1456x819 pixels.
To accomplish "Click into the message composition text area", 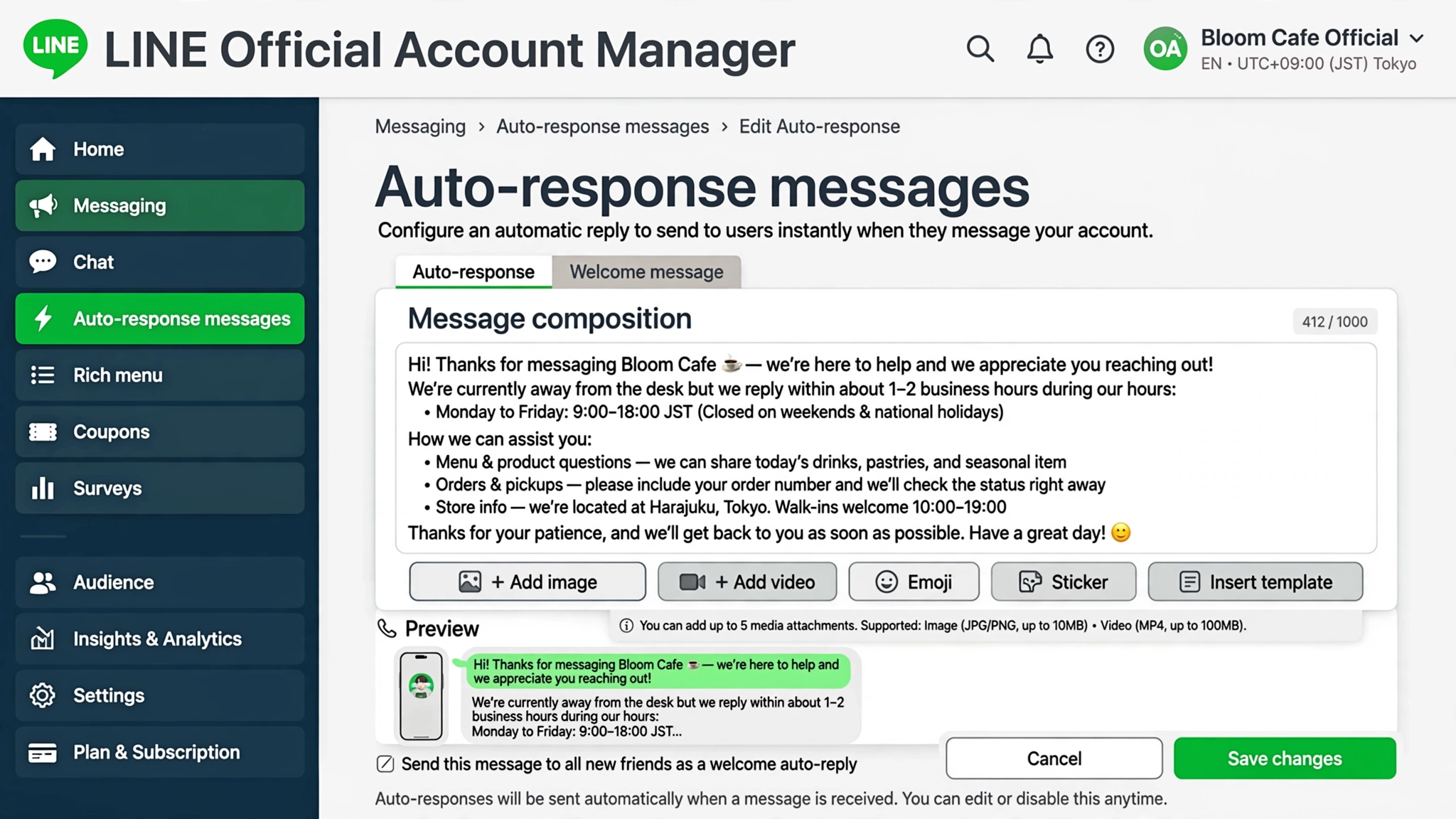I will (886, 449).
